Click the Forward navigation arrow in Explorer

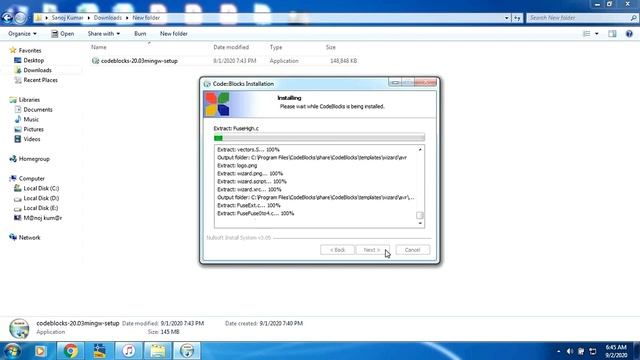tap(20, 18)
